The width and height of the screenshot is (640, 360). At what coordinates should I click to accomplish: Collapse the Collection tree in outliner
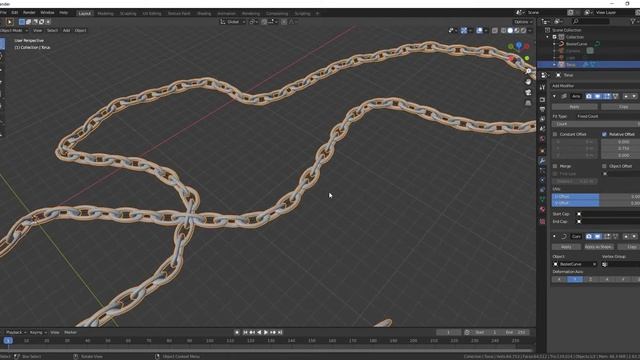pos(548,37)
